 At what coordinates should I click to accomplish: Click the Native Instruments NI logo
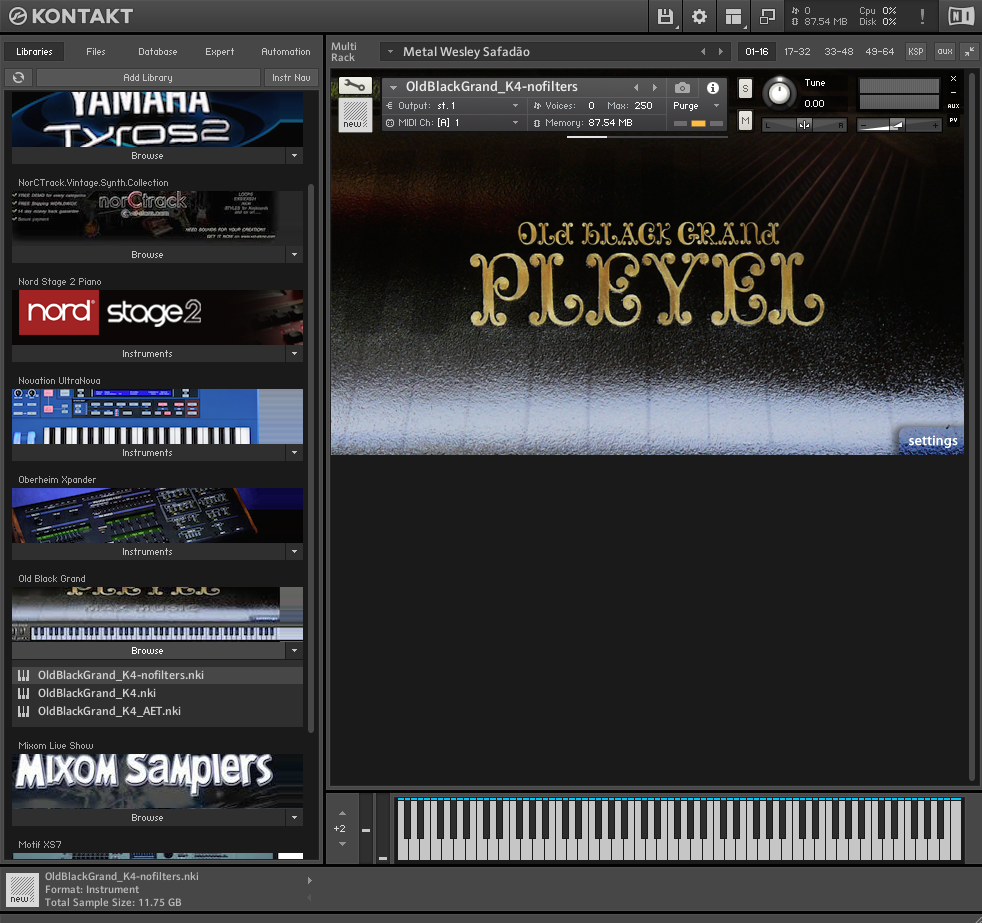point(961,16)
